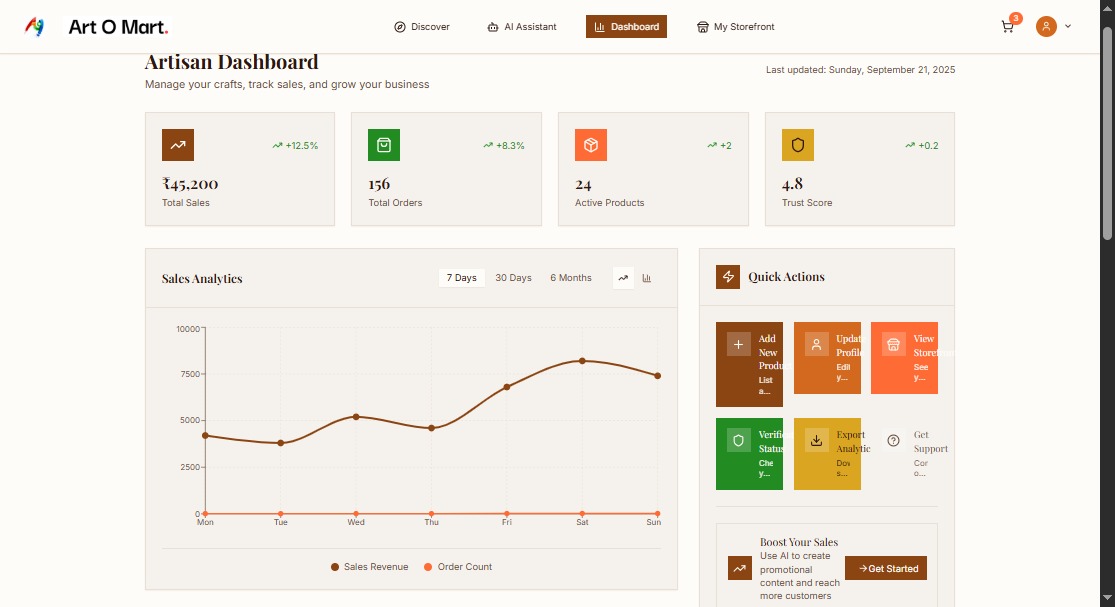Expand the account dropdown chevron
The image size is (1115, 607).
click(1067, 26)
